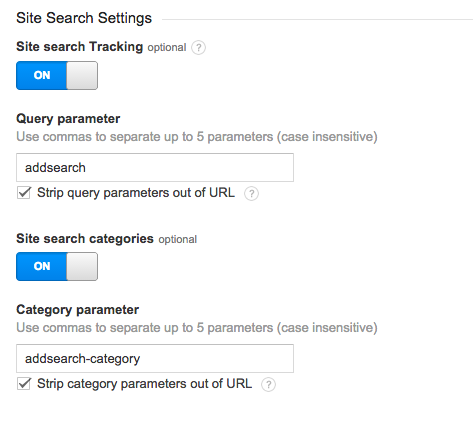Click the 'Strip query parameters out of URL' label text
473x431 pixels.
coord(136,193)
